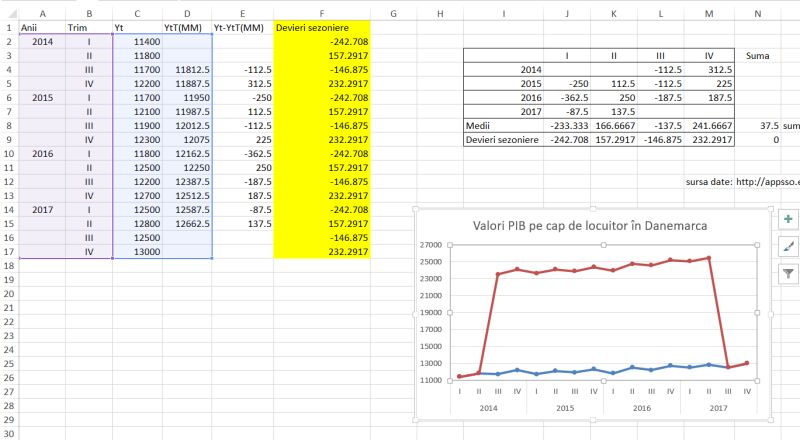Screen dimensions: 800x440
Task: Select cell with year 2015 in column A
Action: [42, 97]
